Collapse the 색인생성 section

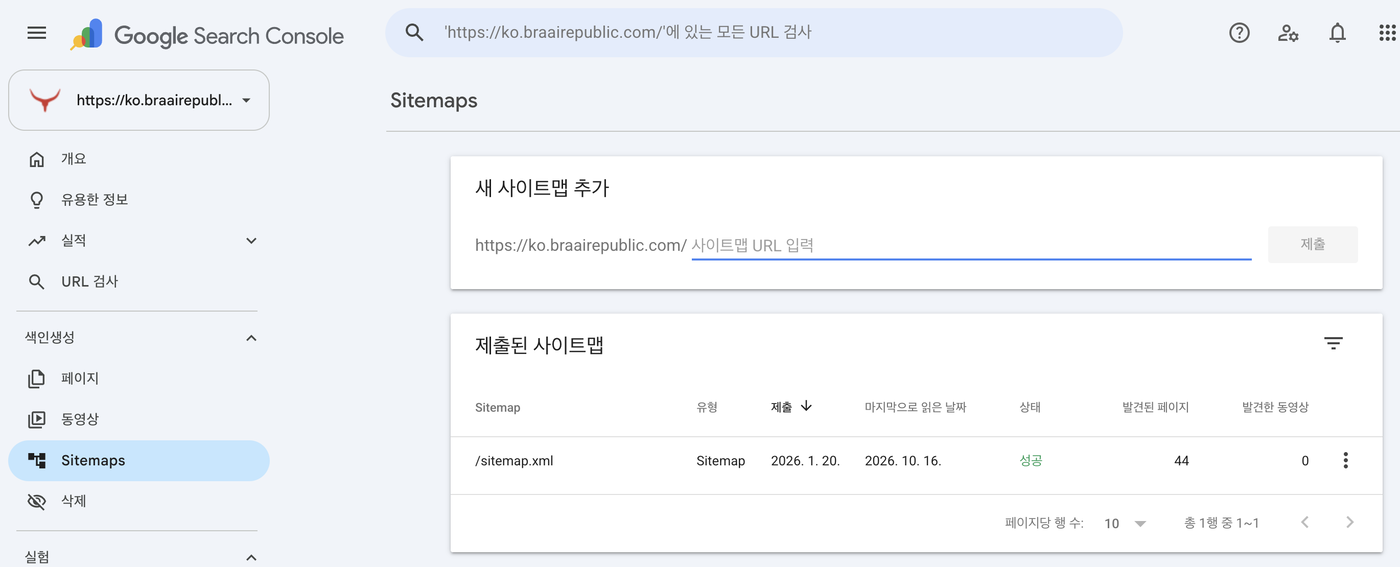coord(251,338)
